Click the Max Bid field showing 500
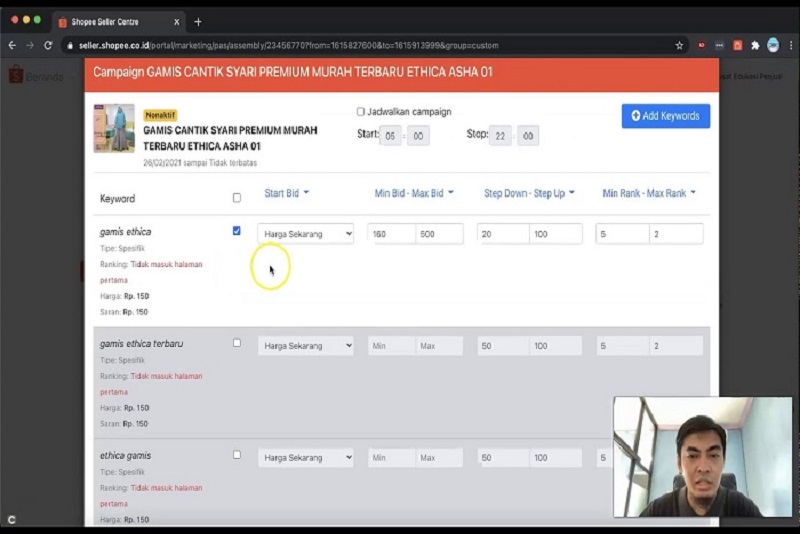The width and height of the screenshot is (800, 534). [440, 234]
